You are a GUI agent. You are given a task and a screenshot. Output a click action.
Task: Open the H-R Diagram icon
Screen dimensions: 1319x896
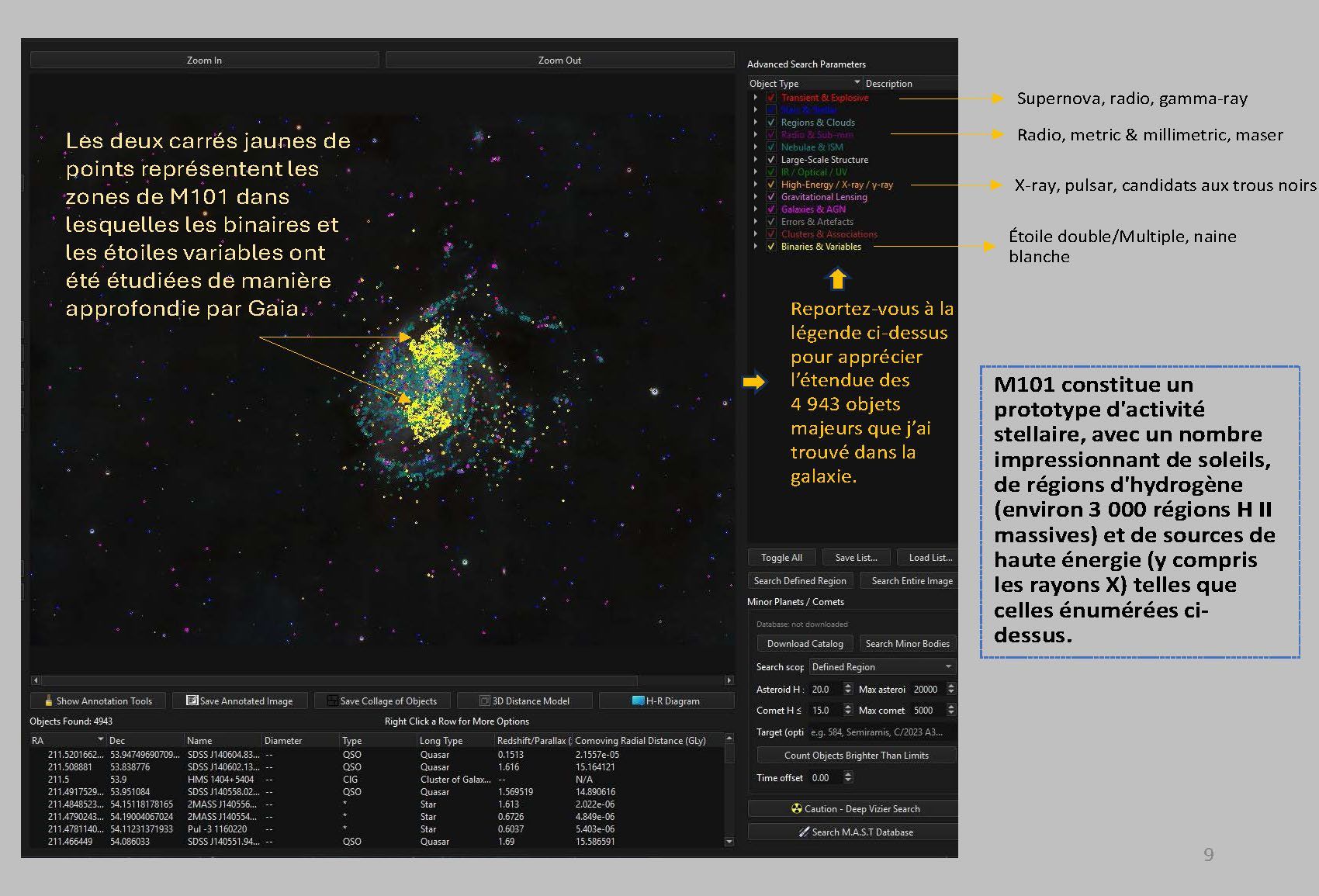(638, 701)
